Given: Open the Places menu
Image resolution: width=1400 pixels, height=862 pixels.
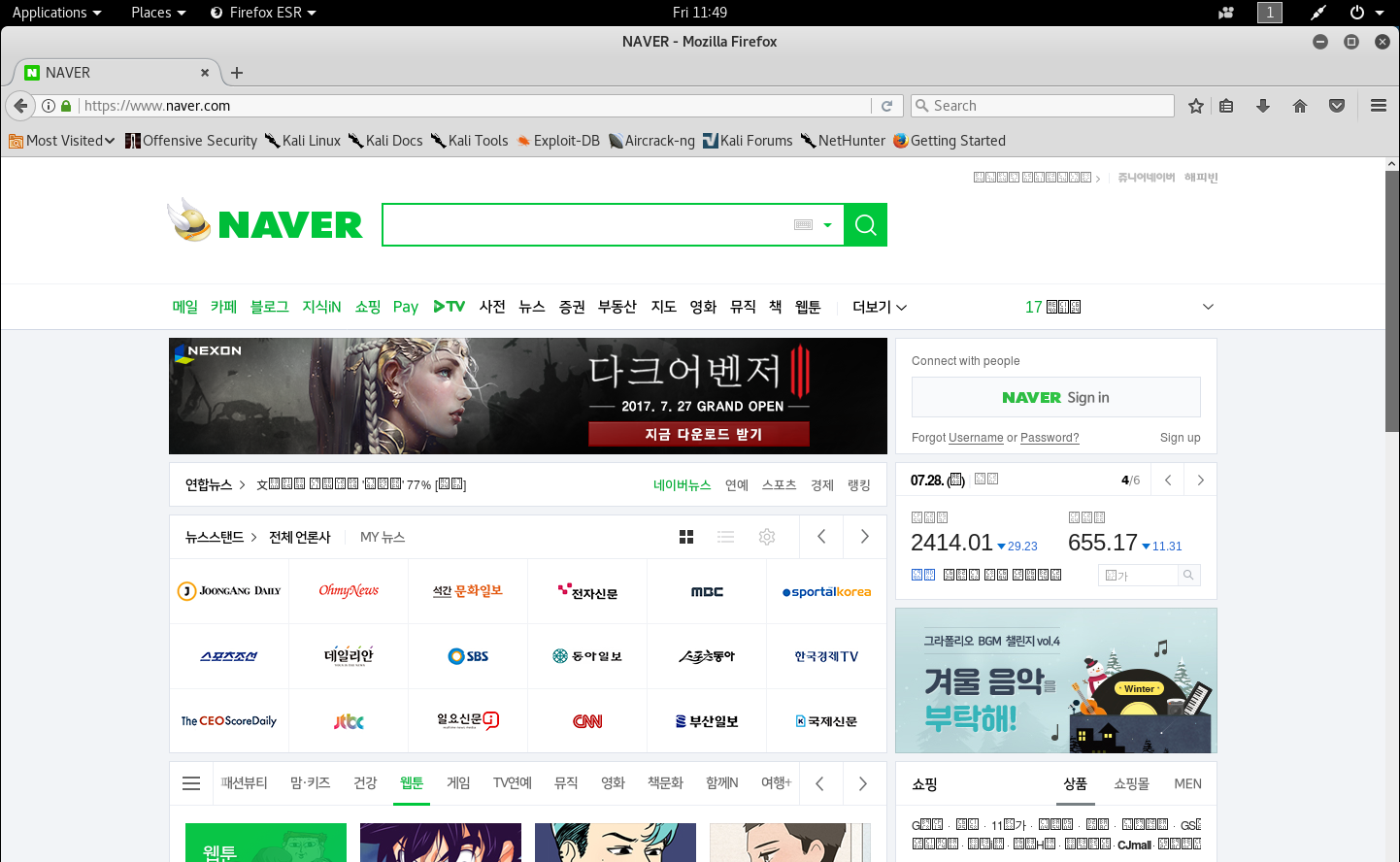Looking at the screenshot, I should point(158,13).
